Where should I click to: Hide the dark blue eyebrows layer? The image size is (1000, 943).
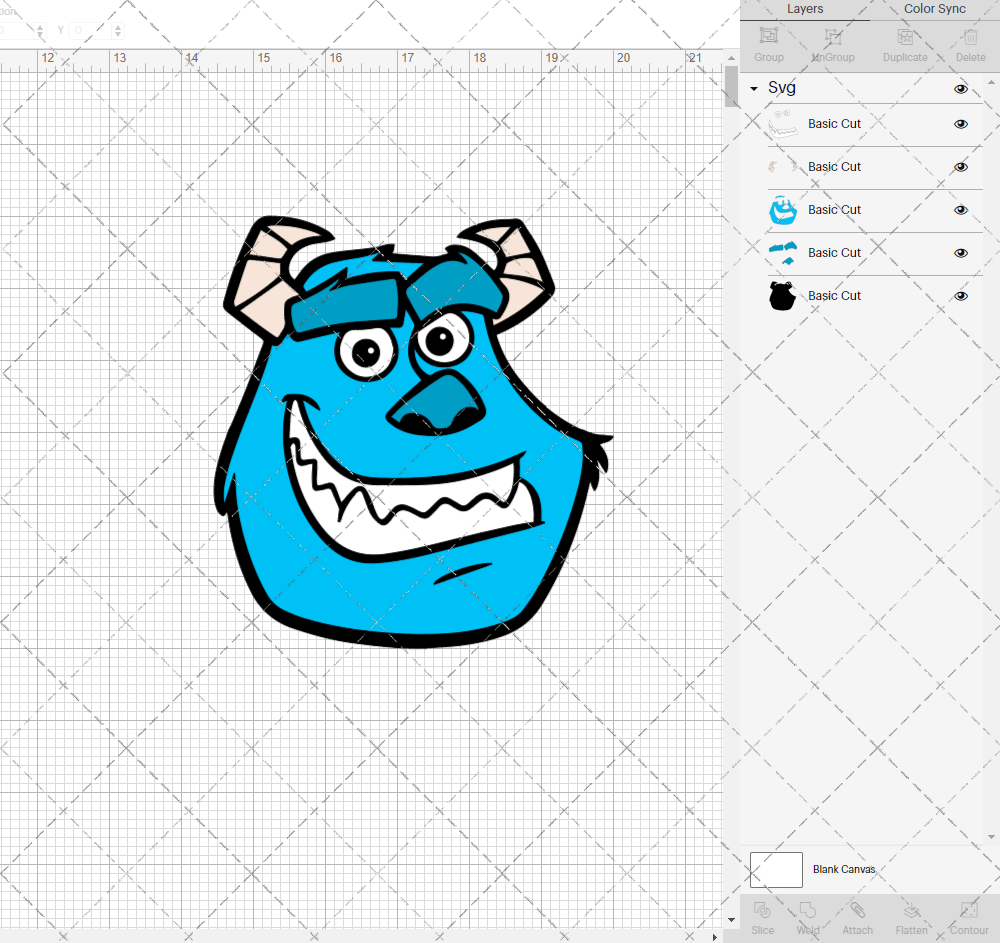coord(960,253)
